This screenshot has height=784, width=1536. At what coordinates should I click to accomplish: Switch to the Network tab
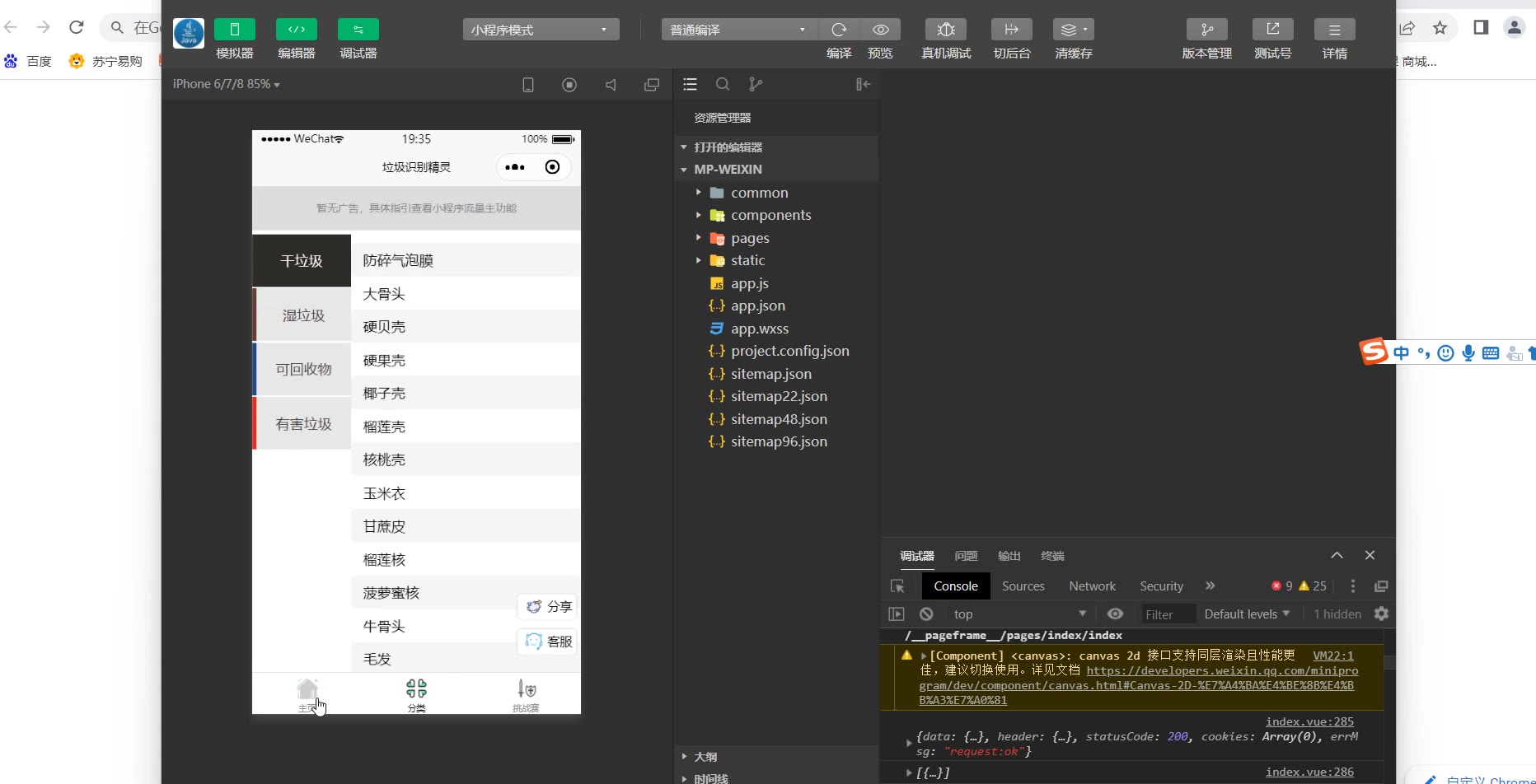[x=1092, y=586]
